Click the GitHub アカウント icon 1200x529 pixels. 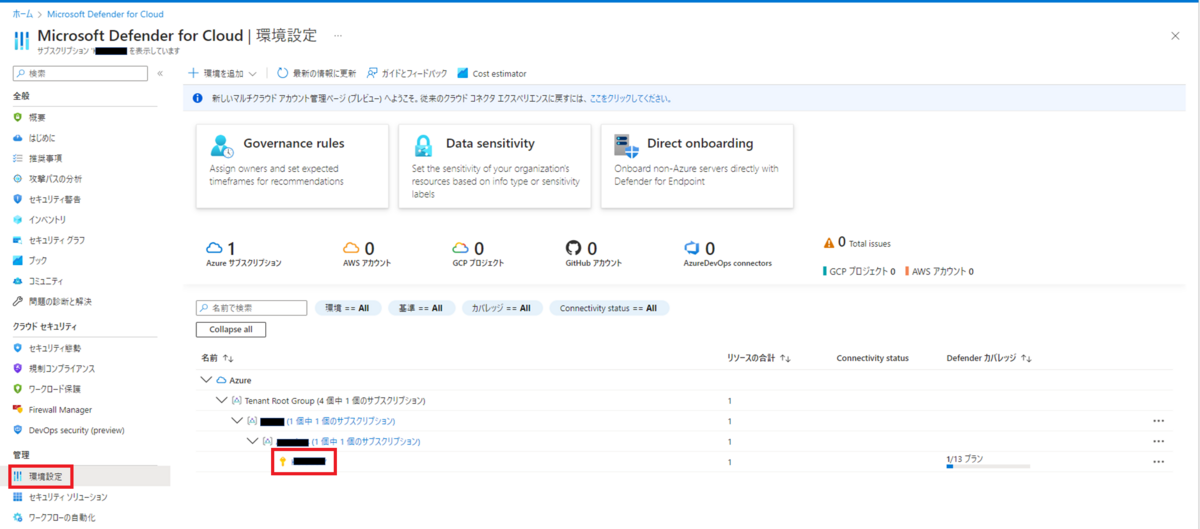(x=573, y=248)
